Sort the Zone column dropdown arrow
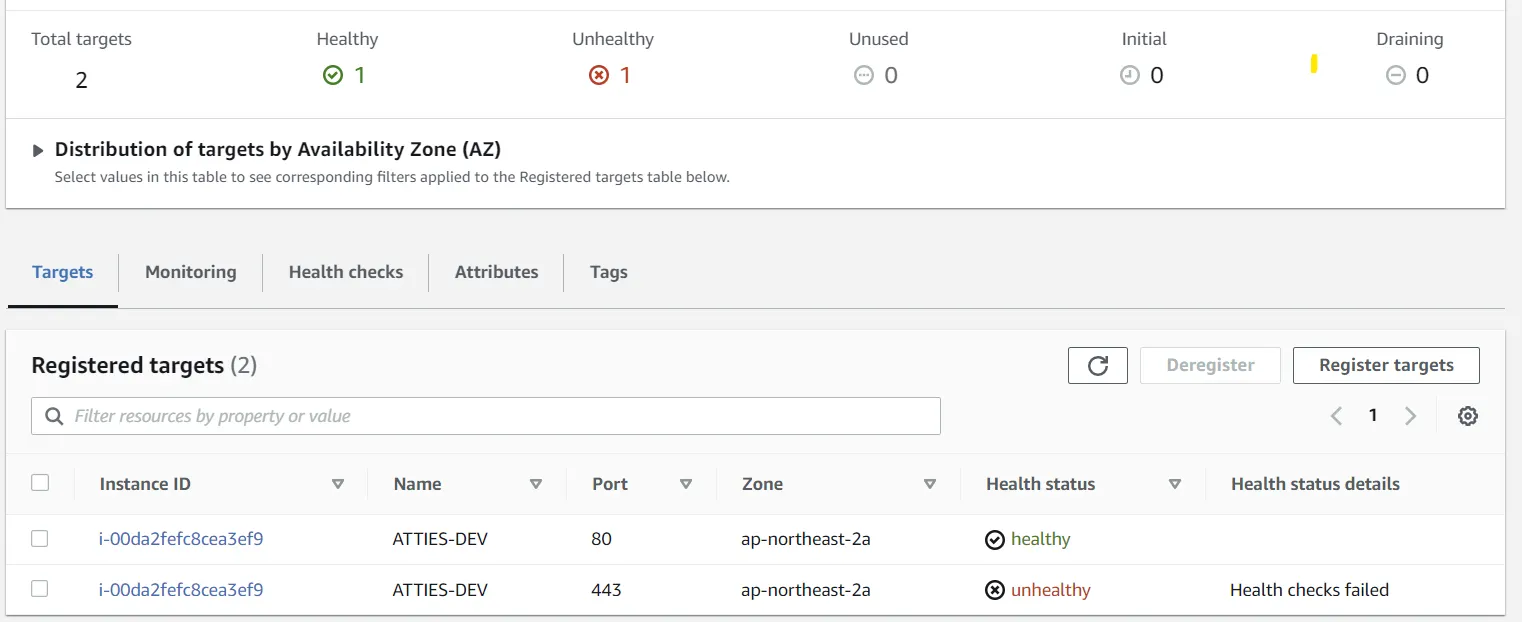Screen dimensions: 1522x622 (930, 484)
